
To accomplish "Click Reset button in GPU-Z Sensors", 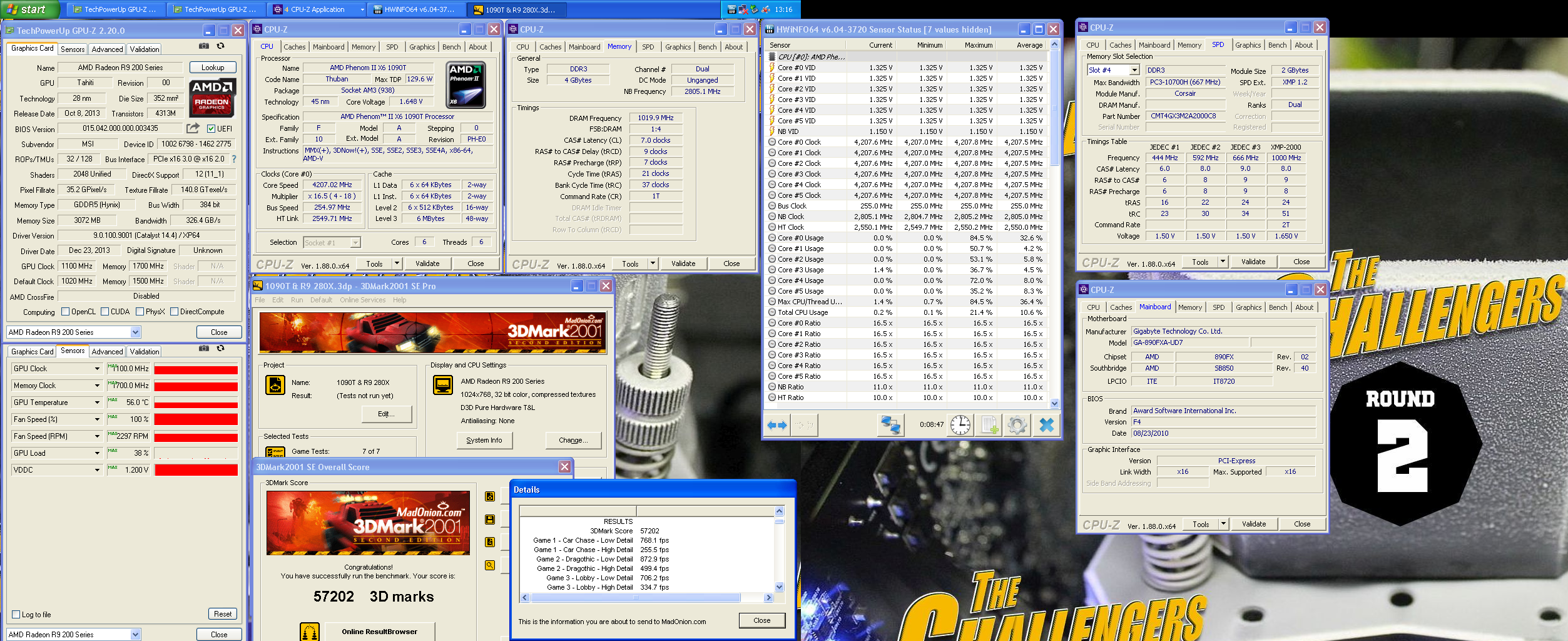I will 223,614.
